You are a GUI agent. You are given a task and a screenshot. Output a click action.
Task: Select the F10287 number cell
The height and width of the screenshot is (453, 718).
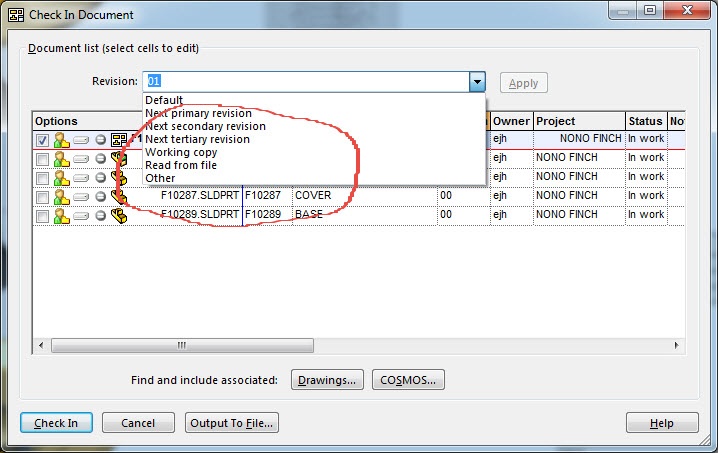click(x=267, y=196)
